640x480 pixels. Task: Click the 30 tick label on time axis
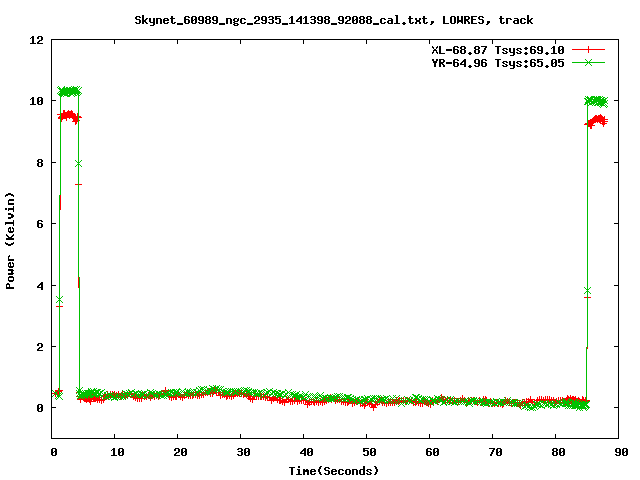242,452
